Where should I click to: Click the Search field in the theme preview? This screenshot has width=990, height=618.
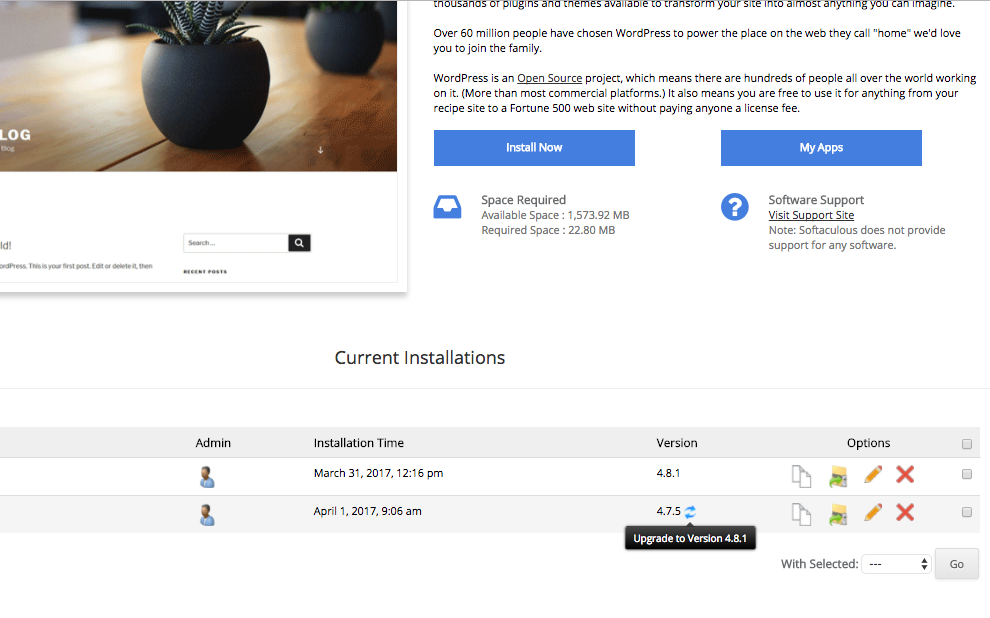[x=236, y=243]
